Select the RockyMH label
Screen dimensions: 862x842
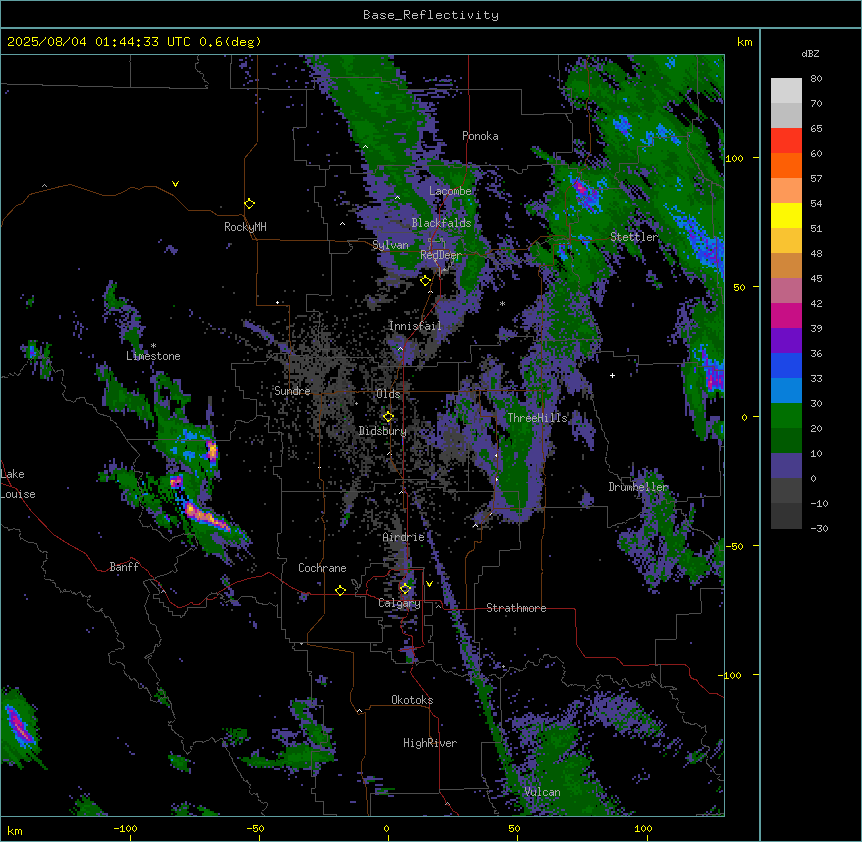[x=245, y=227]
